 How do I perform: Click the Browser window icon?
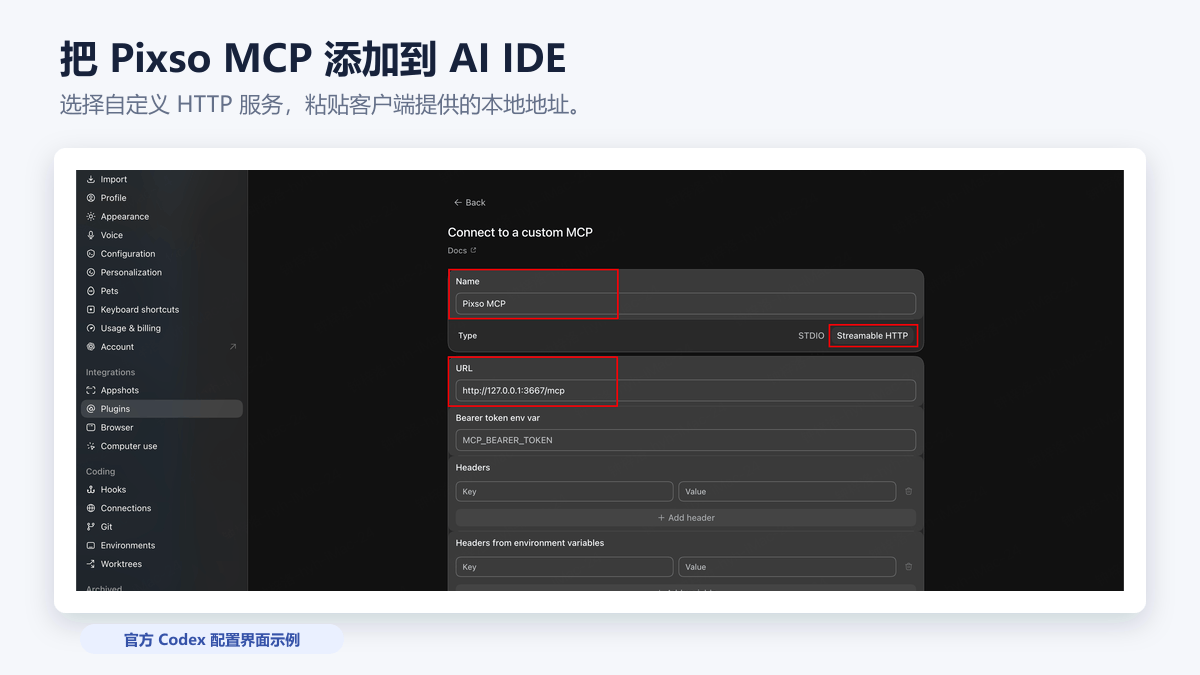pyautogui.click(x=91, y=428)
